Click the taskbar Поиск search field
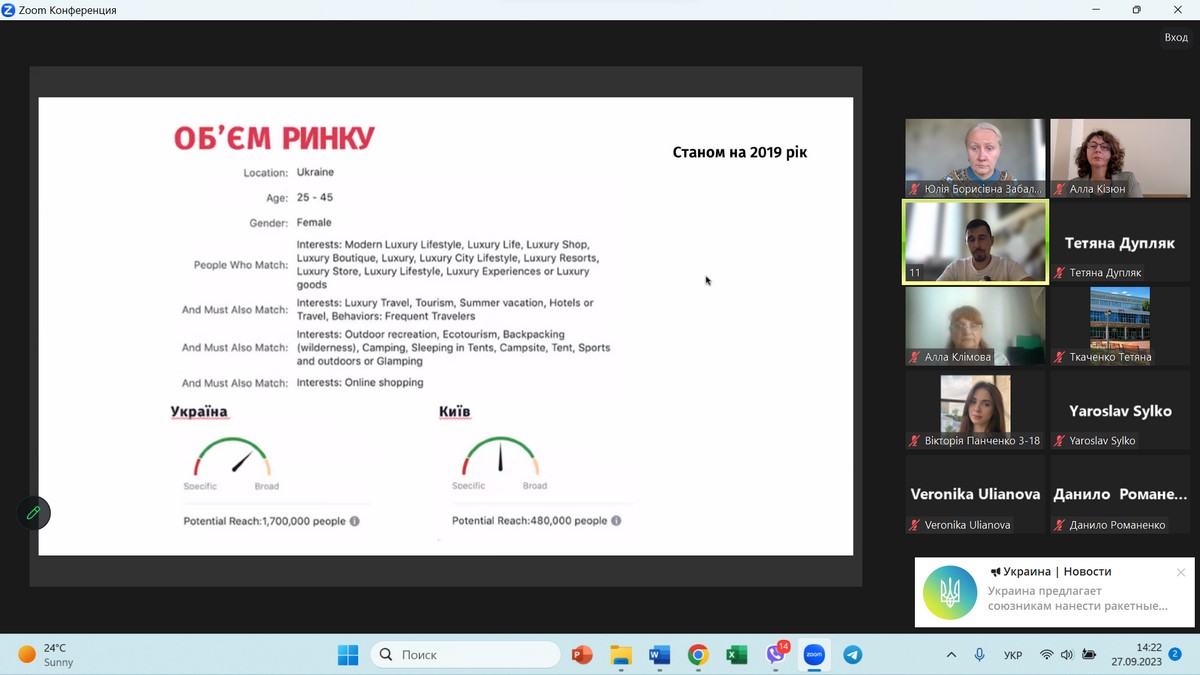Viewport: 1200px width, 675px height. 465,655
